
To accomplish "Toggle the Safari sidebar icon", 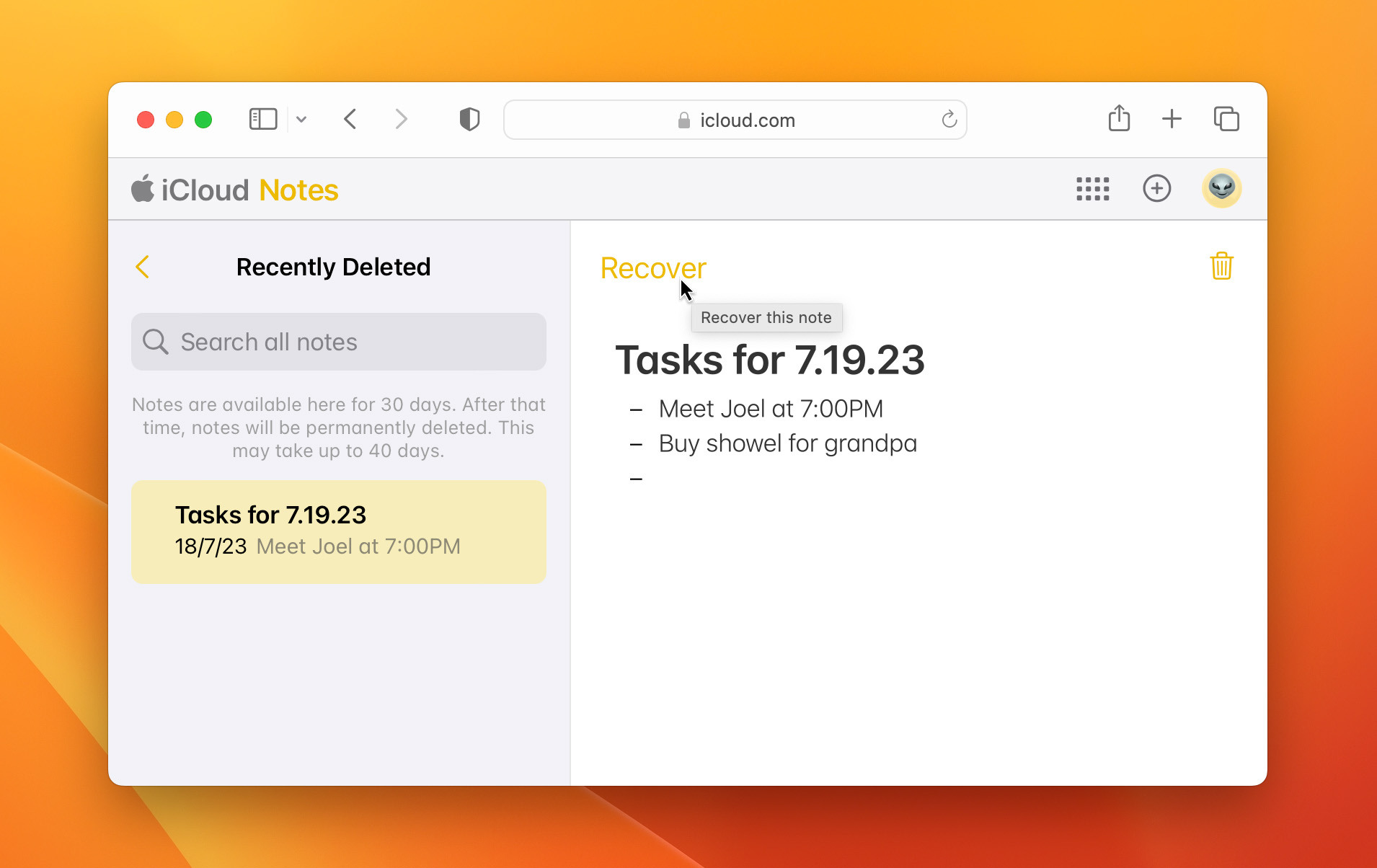I will tap(263, 119).
